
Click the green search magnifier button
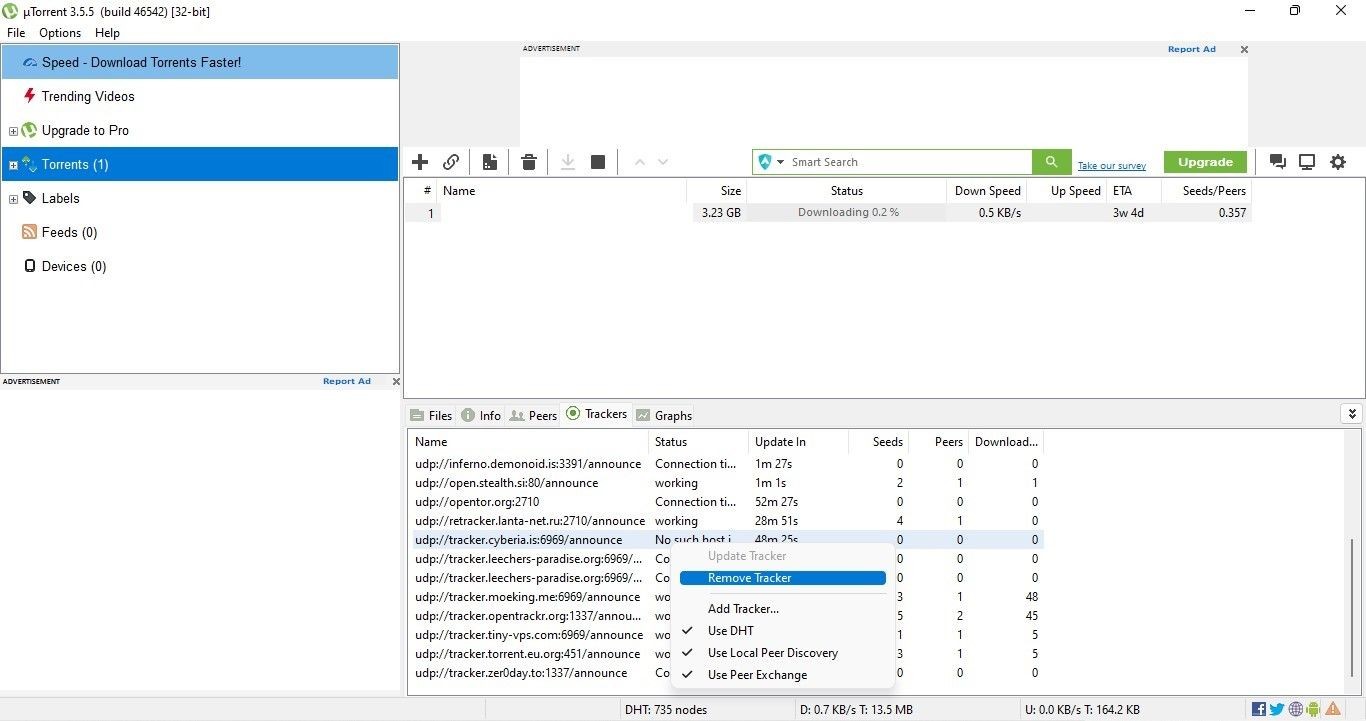click(1051, 162)
